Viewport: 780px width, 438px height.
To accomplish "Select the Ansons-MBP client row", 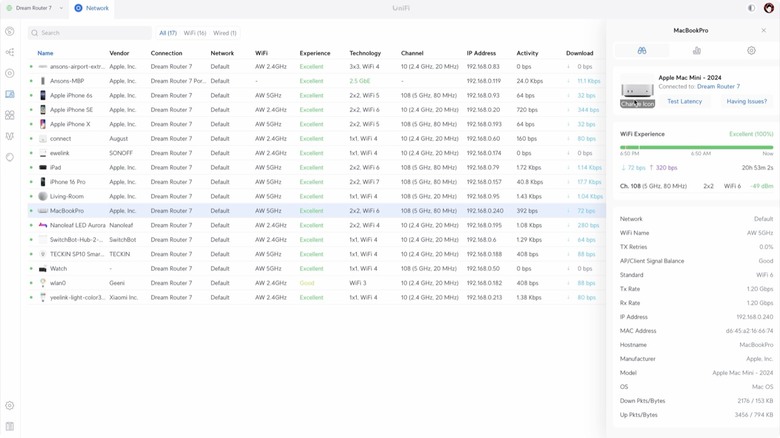I will pos(316,81).
